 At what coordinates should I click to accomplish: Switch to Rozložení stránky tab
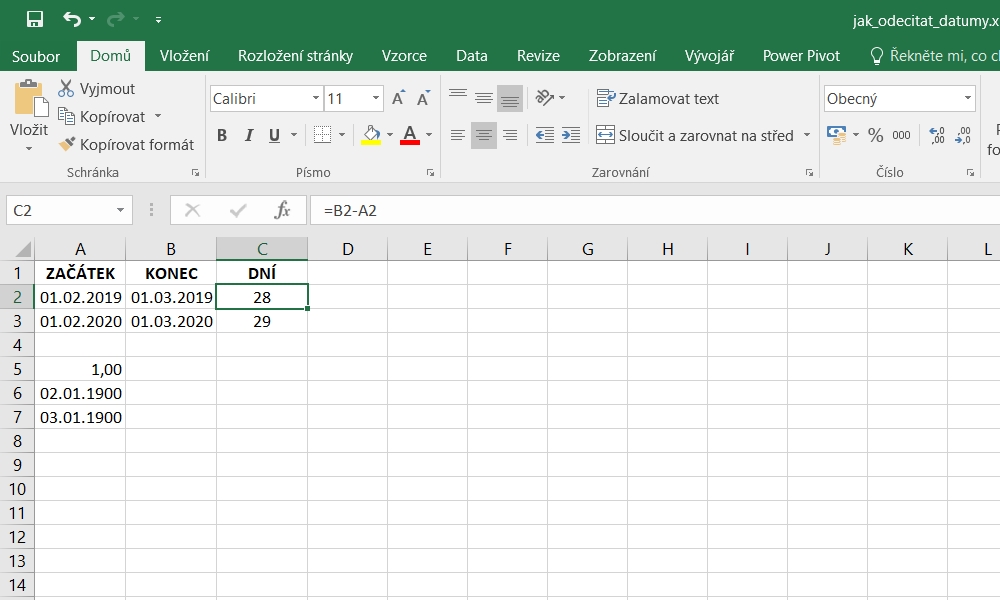295,56
